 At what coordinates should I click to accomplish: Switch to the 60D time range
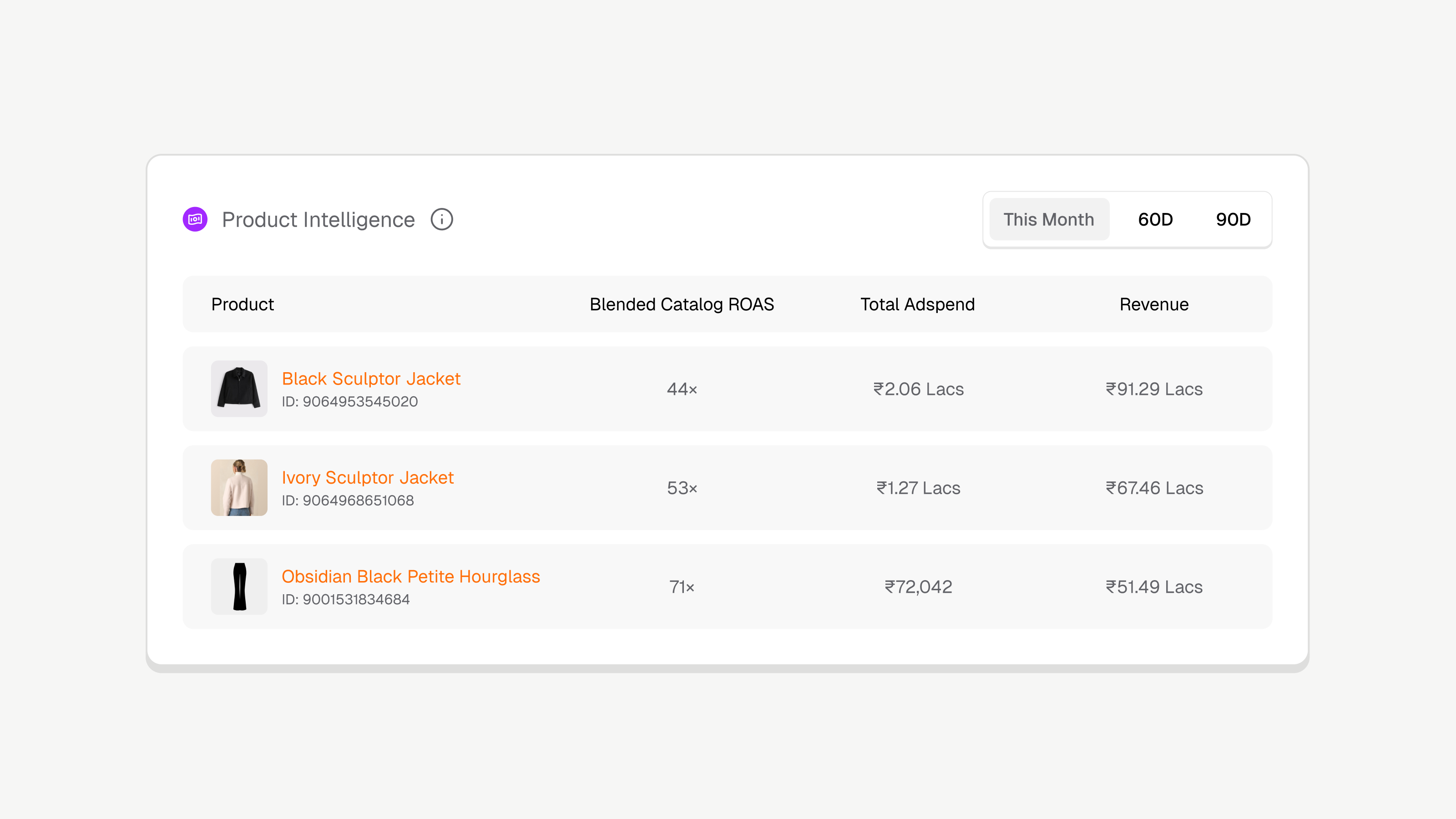(x=1155, y=219)
